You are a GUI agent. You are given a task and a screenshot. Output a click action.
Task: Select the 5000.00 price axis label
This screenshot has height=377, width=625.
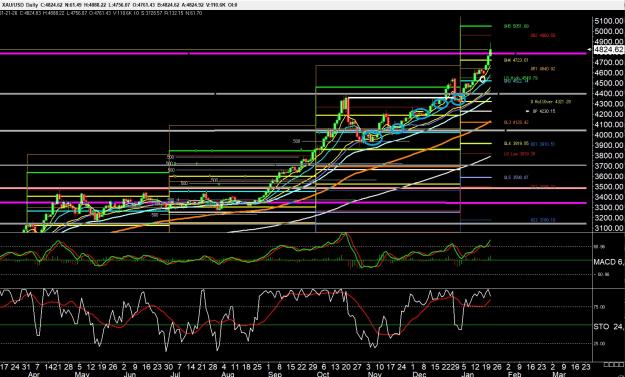pyautogui.click(x=608, y=31)
